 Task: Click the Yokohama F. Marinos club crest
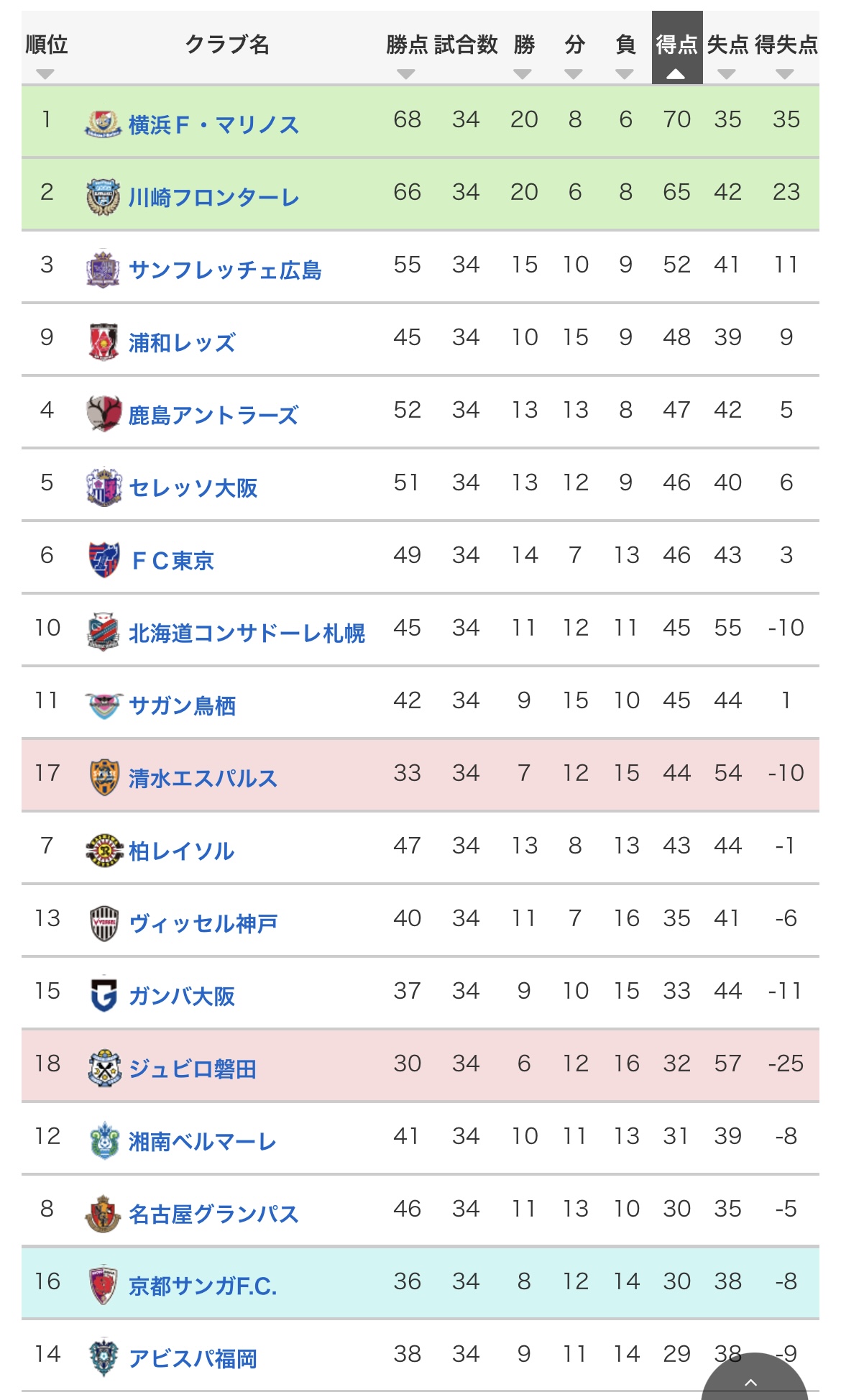click(x=103, y=124)
